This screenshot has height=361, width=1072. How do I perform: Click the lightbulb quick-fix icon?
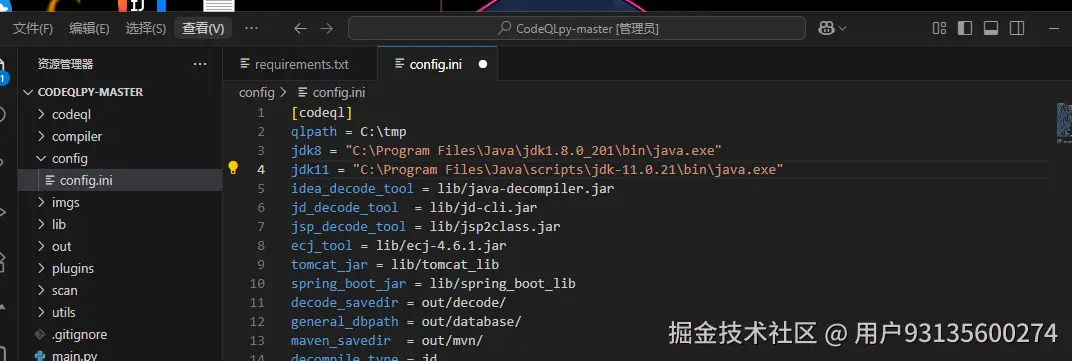point(233,168)
